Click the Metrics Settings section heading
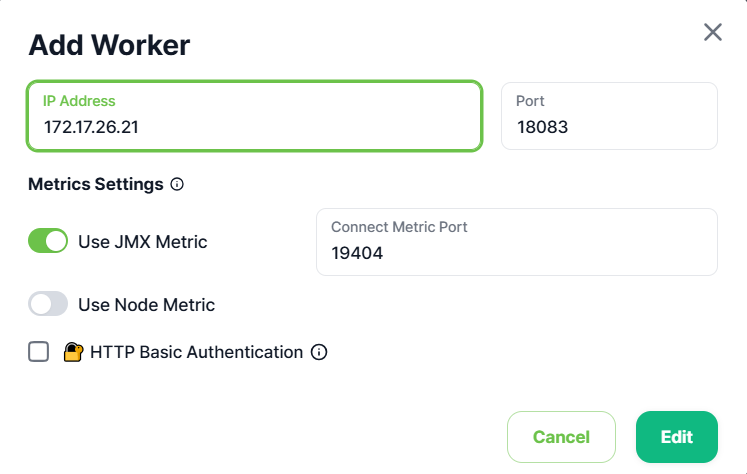The image size is (747, 474). [96, 184]
